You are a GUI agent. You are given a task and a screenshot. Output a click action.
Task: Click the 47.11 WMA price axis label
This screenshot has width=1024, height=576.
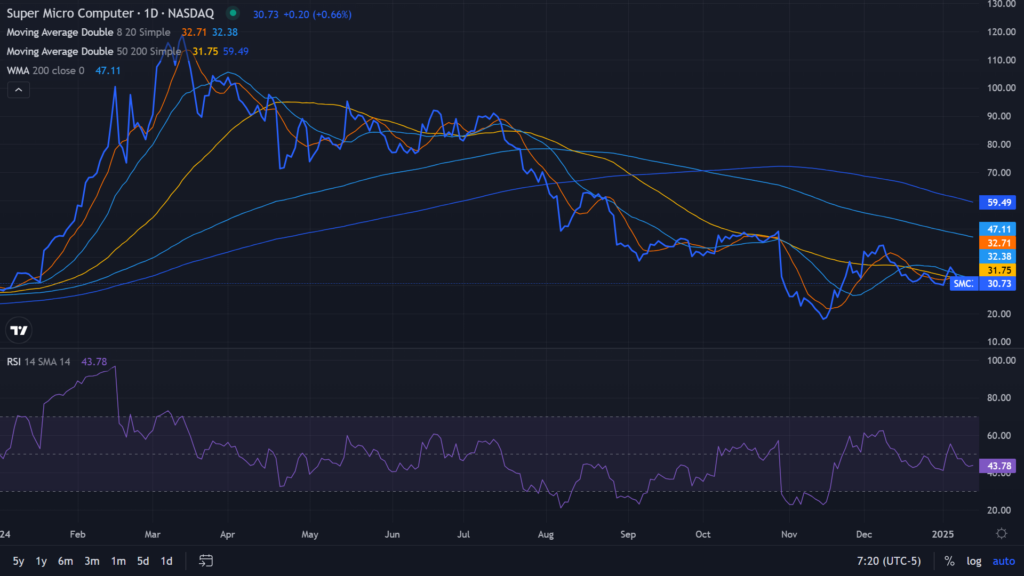pos(995,229)
